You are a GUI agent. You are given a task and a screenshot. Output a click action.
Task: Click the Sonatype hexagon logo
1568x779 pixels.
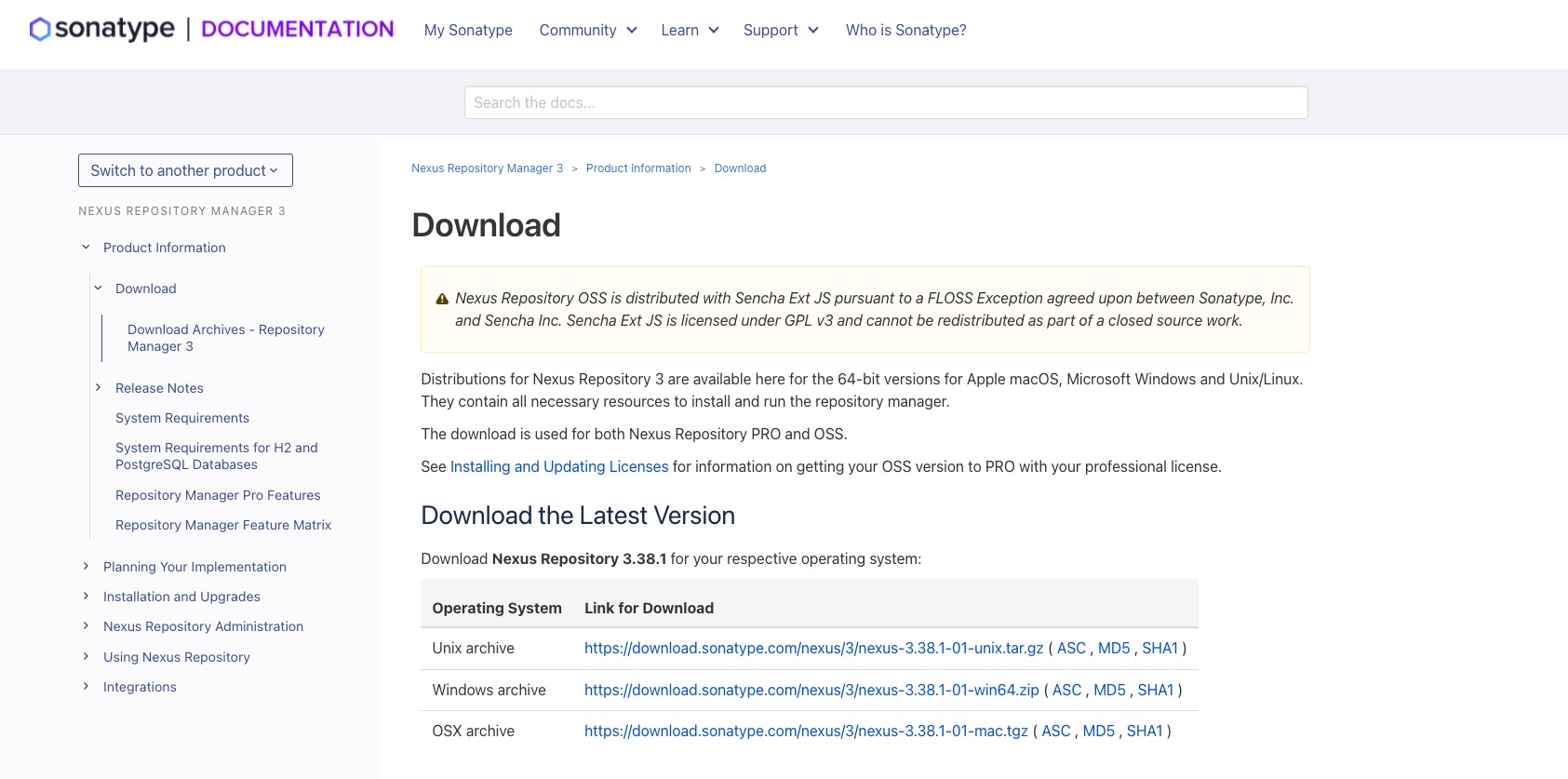[x=40, y=30]
